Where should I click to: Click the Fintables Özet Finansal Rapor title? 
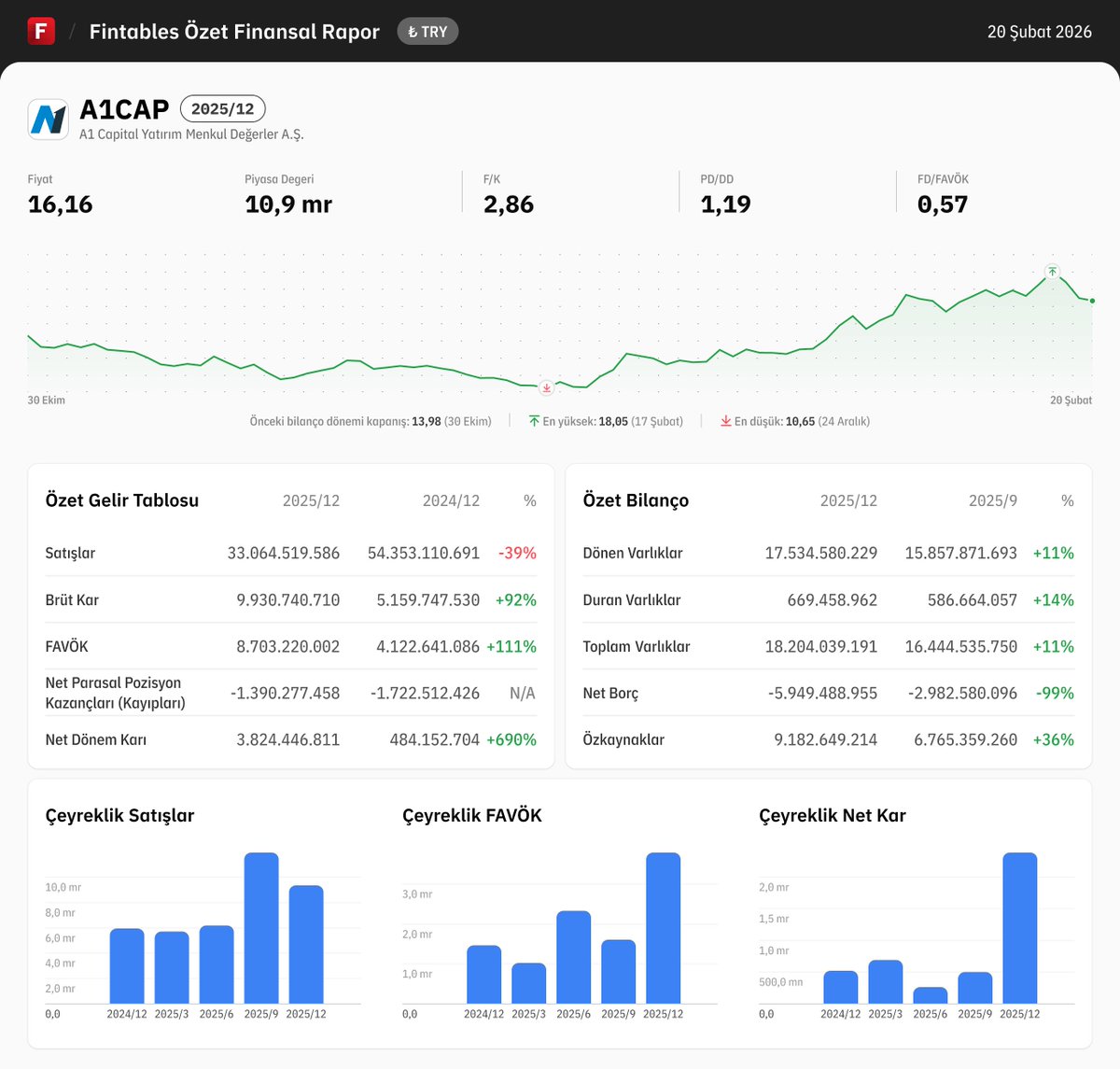pyautogui.click(x=233, y=31)
